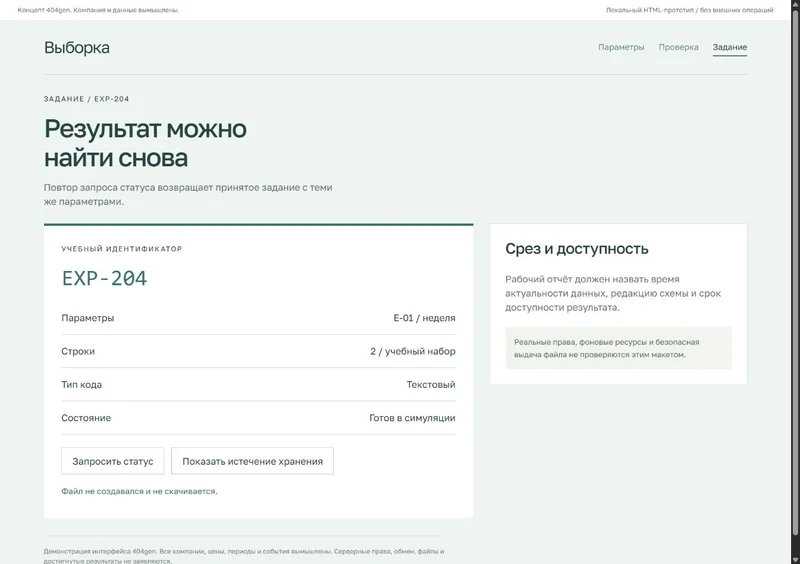Click the value Текстовый
The height and width of the screenshot is (564, 800).
pyautogui.click(x=431, y=384)
